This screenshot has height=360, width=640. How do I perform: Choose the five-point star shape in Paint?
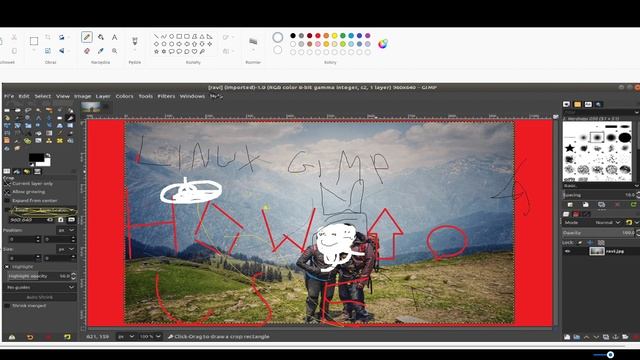tap(156, 51)
